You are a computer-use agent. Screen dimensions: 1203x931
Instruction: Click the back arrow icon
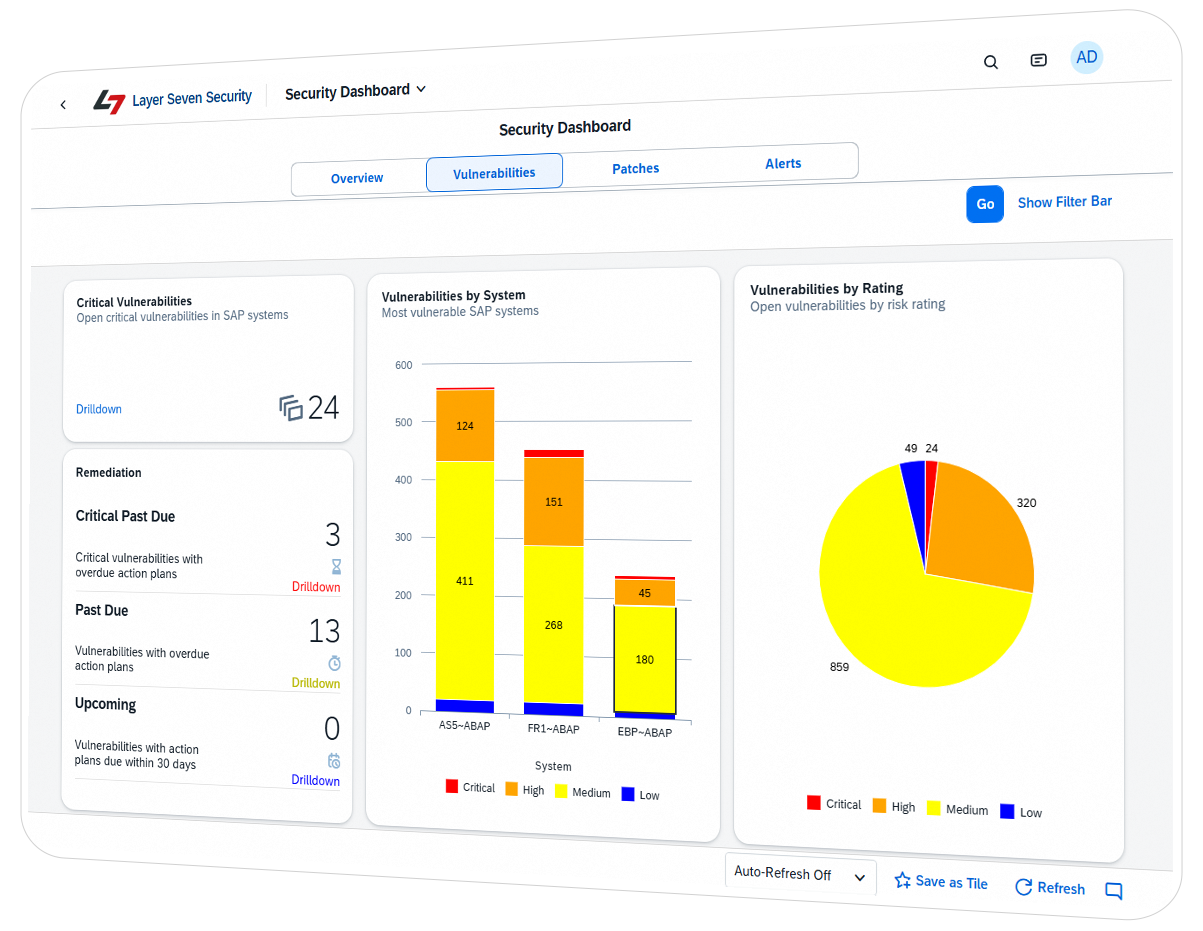tap(63, 104)
